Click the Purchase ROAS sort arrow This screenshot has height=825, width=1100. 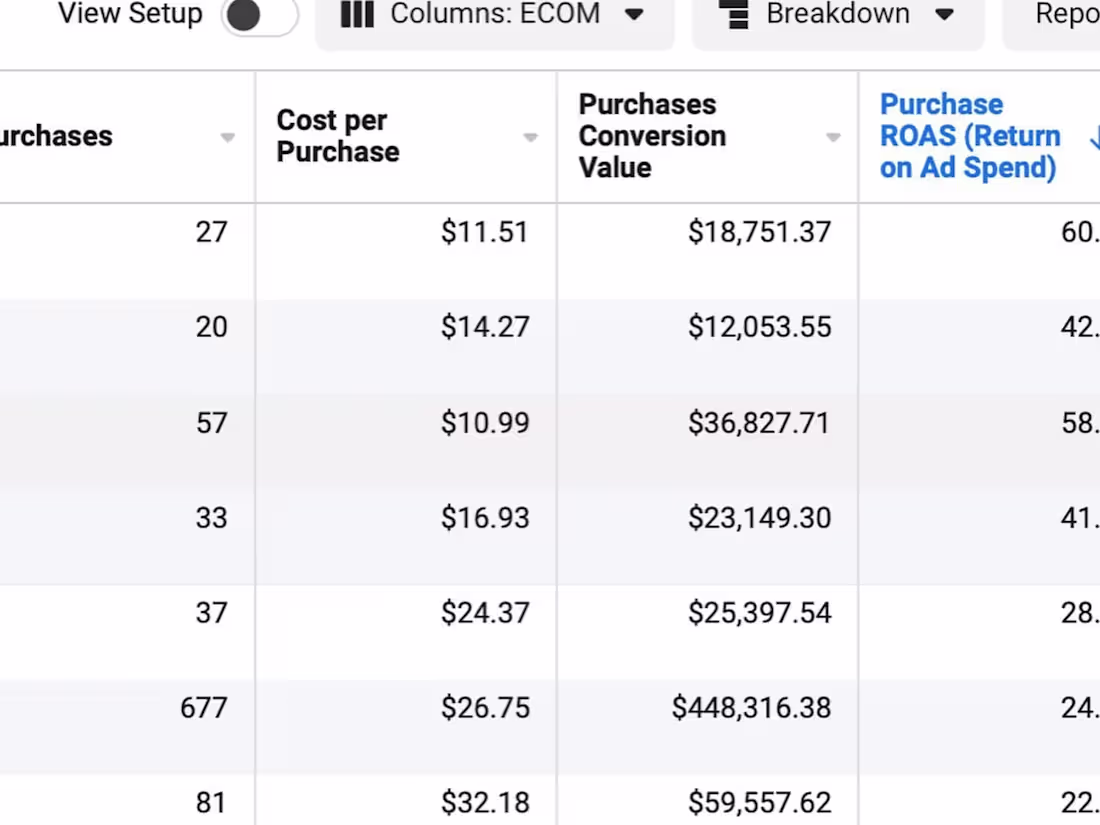(x=1094, y=139)
